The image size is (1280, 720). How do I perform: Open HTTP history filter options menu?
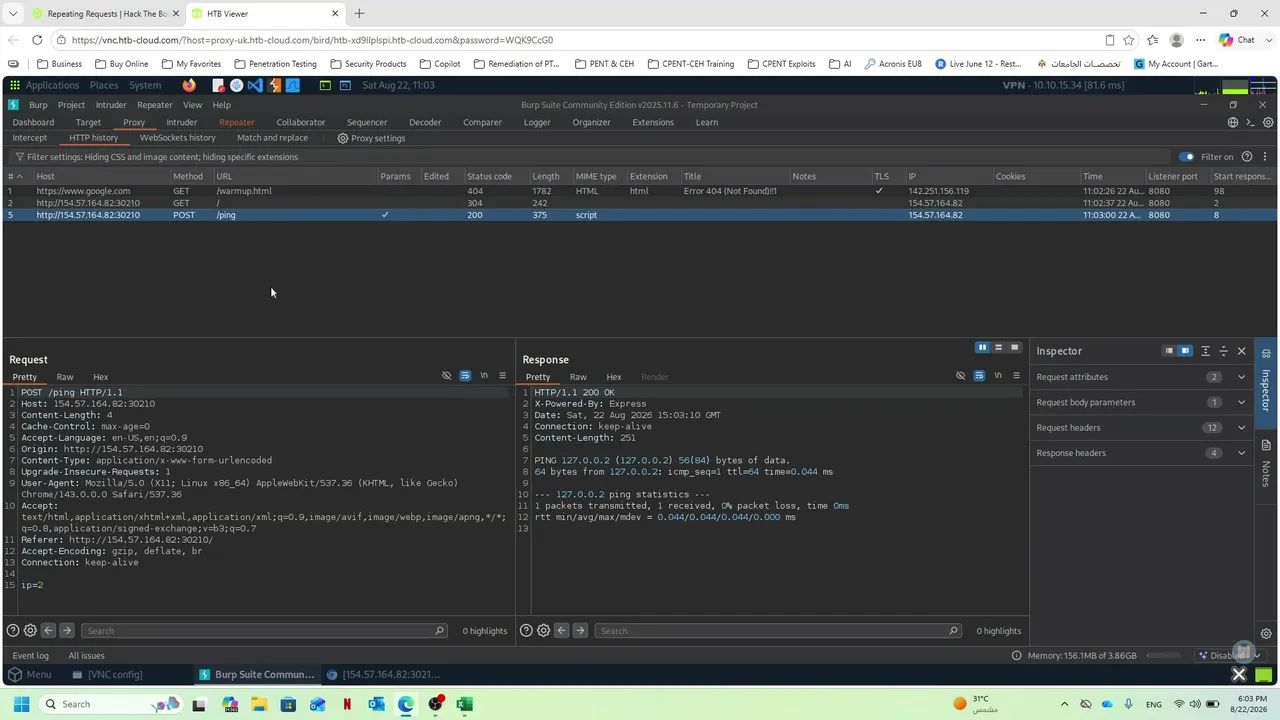point(1265,157)
